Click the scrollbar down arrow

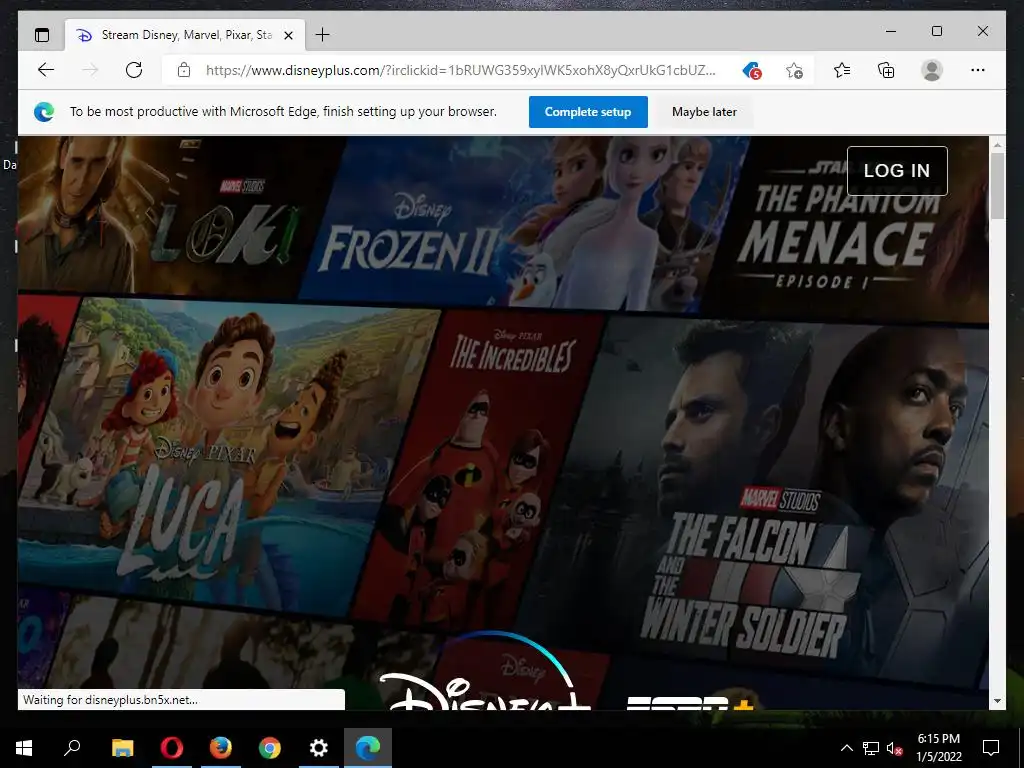point(997,701)
